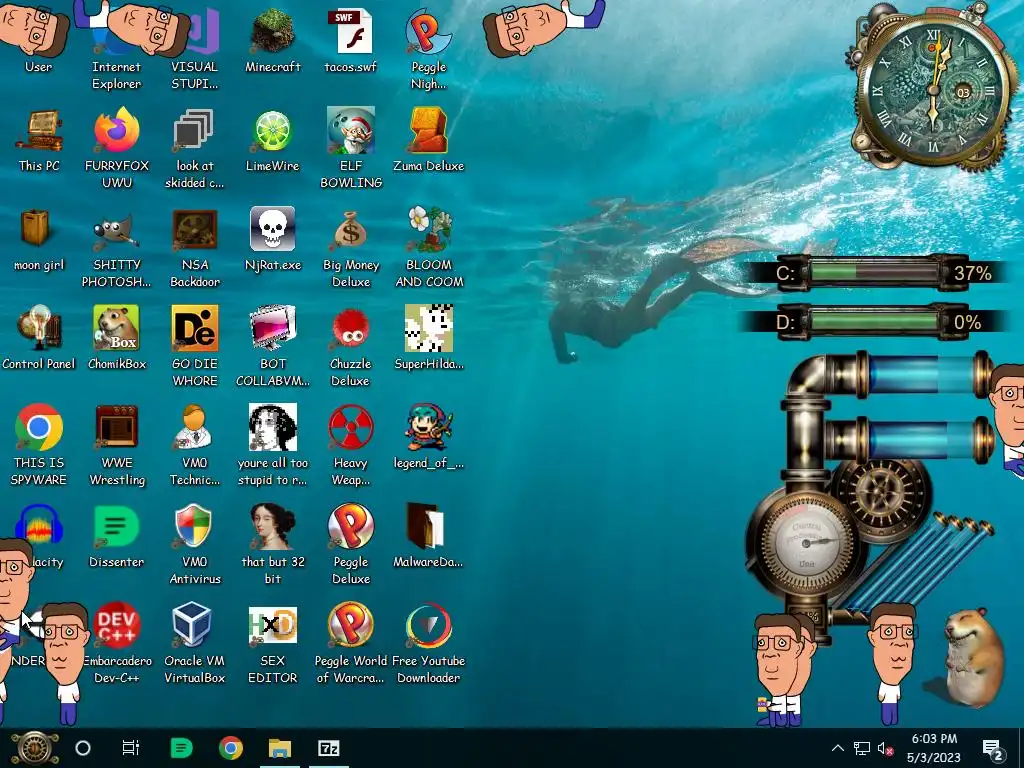Open the steampunk Start button
1024x768 pixels.
coord(34,748)
